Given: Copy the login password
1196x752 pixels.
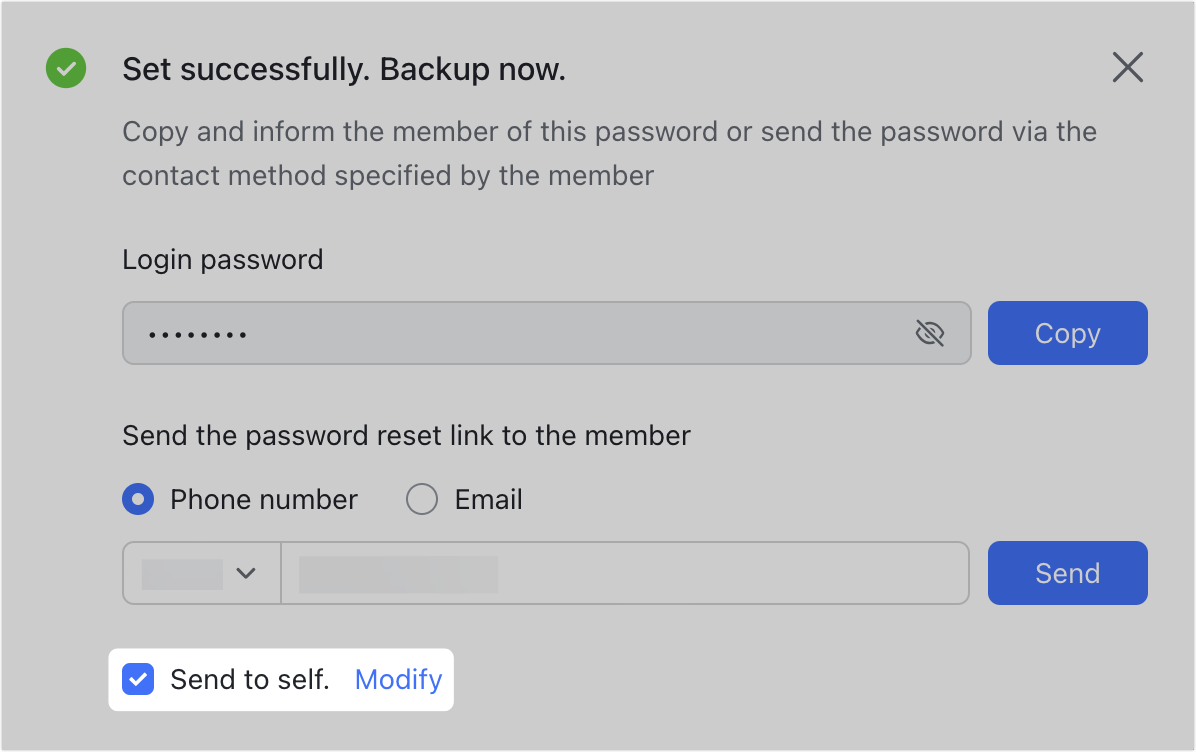Looking at the screenshot, I should point(1067,333).
